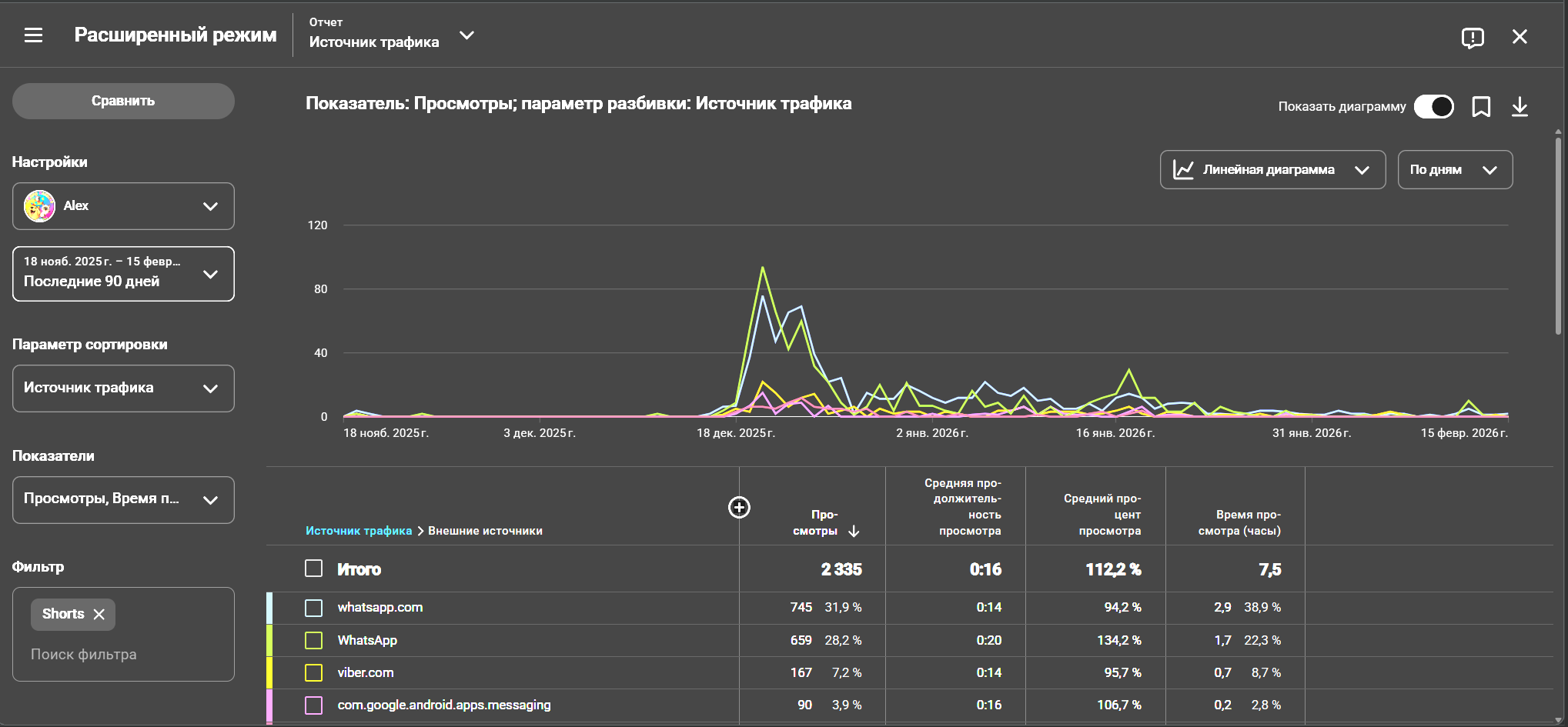1568x727 pixels.
Task: Click the 'Сравнить' button
Action: tap(123, 101)
